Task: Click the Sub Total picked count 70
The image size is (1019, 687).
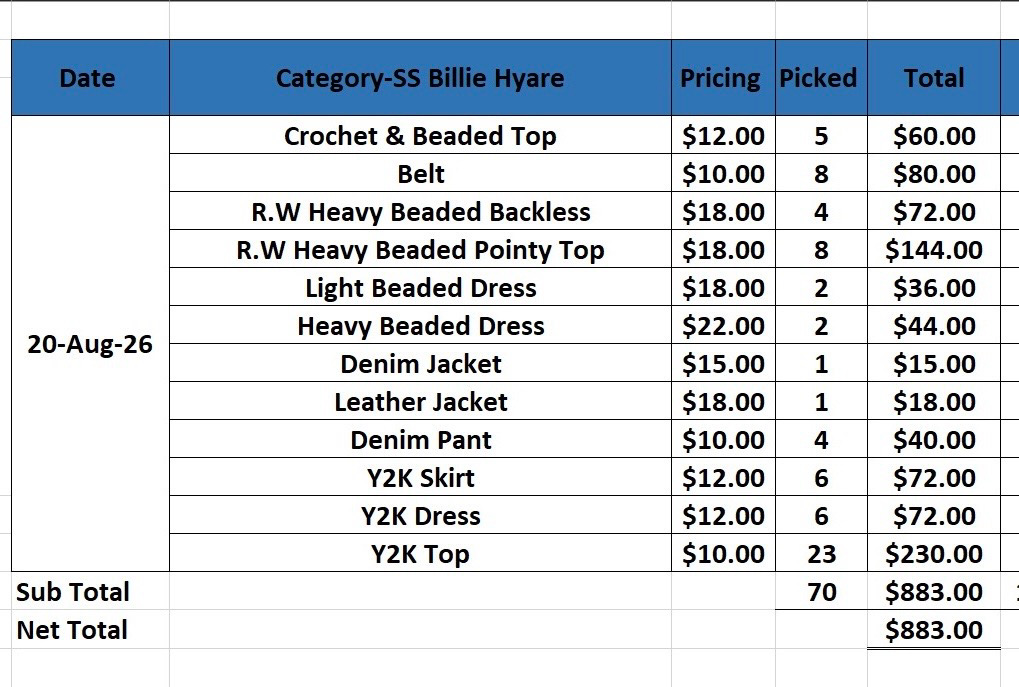Action: point(821,591)
